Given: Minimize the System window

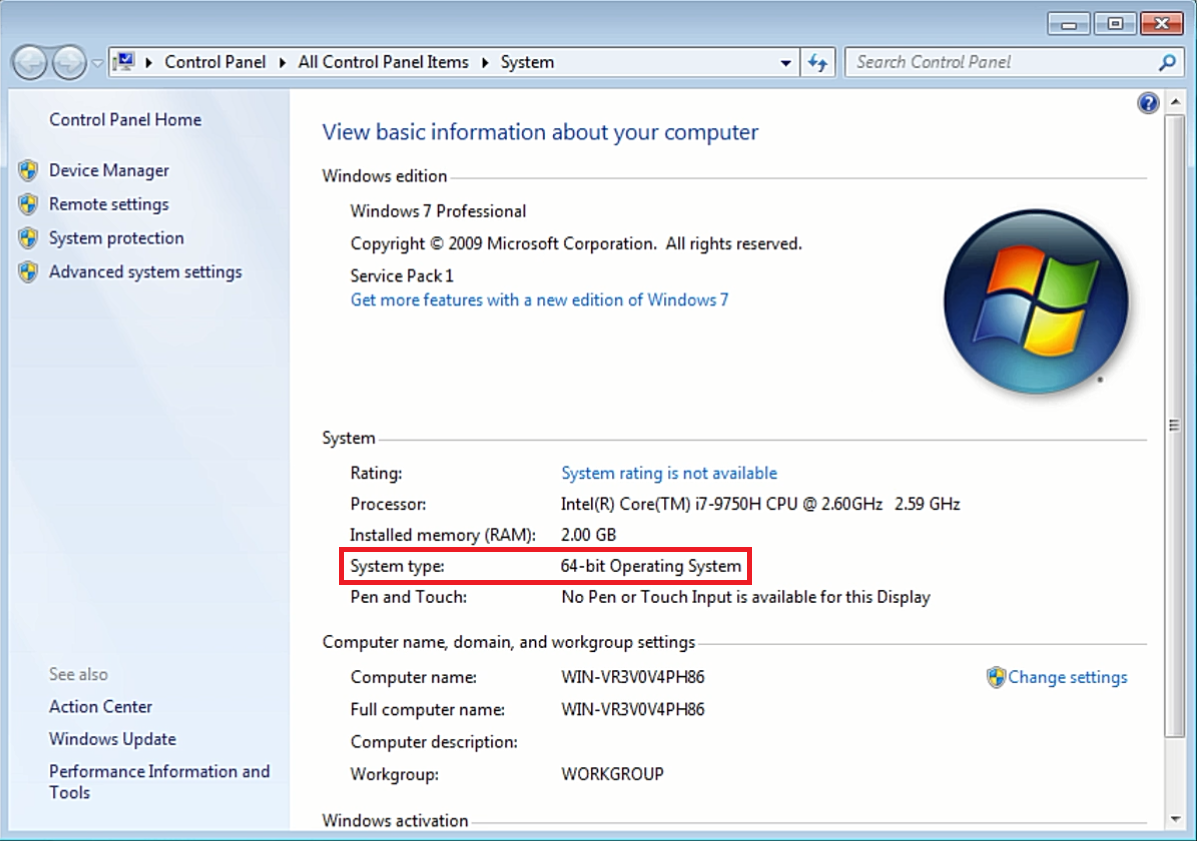Looking at the screenshot, I should 1069,24.
